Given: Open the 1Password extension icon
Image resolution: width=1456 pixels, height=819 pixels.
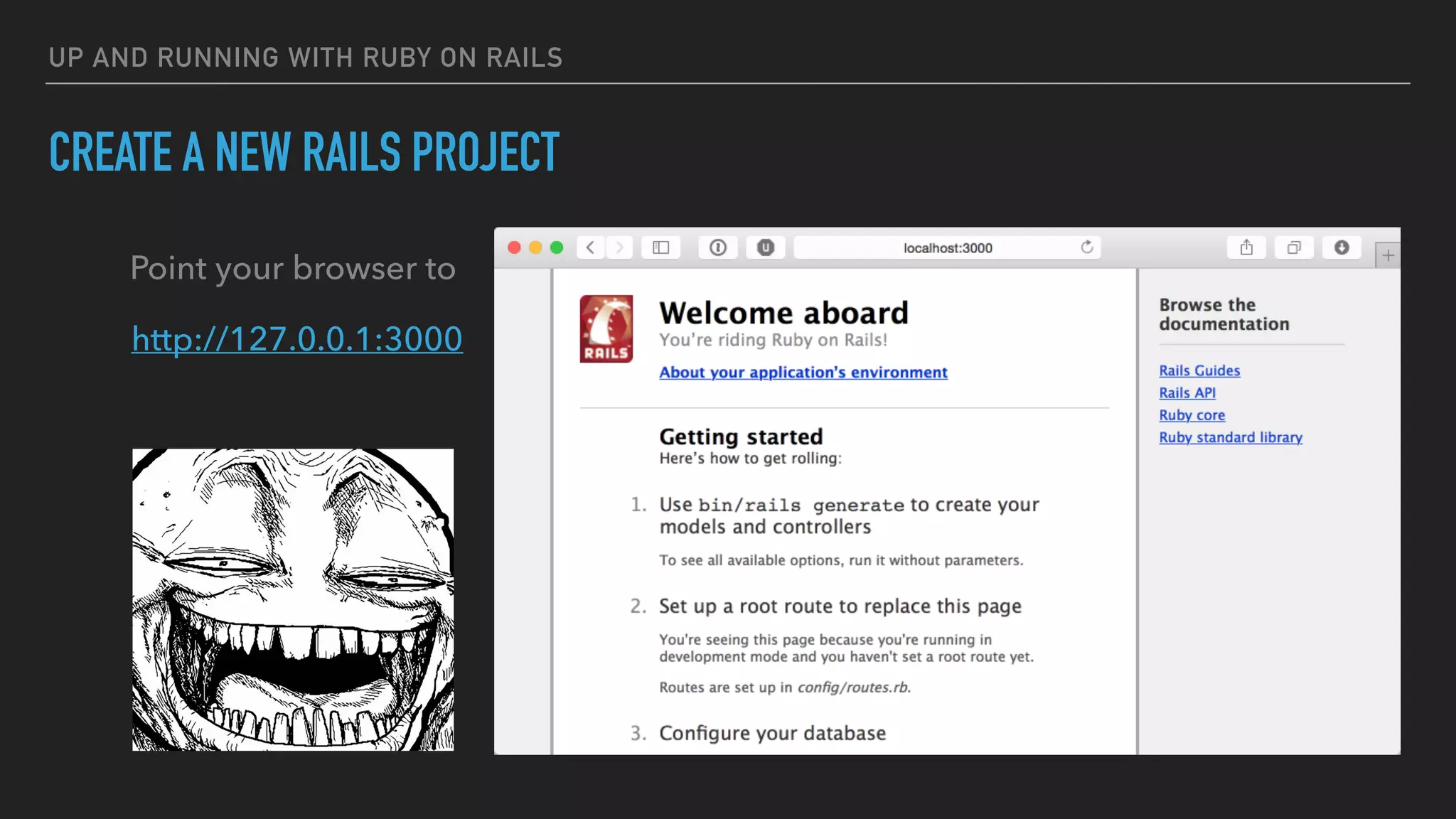Looking at the screenshot, I should click(x=718, y=247).
